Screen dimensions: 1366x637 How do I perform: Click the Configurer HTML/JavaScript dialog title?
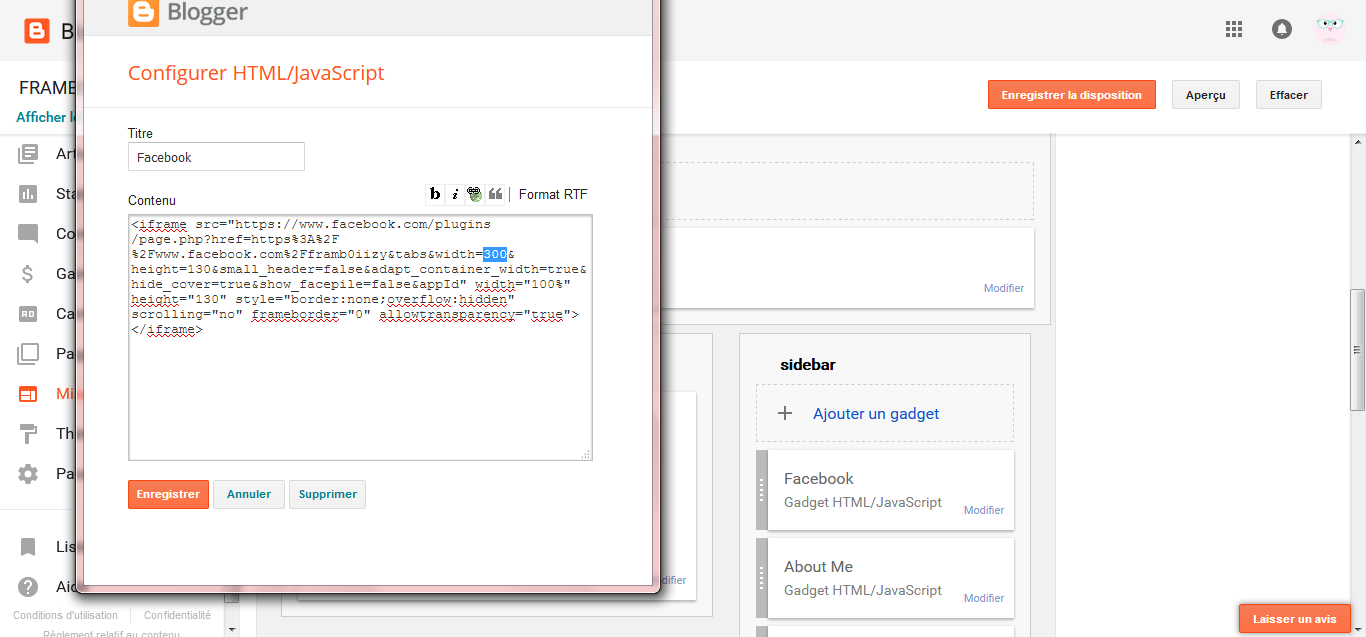(256, 73)
